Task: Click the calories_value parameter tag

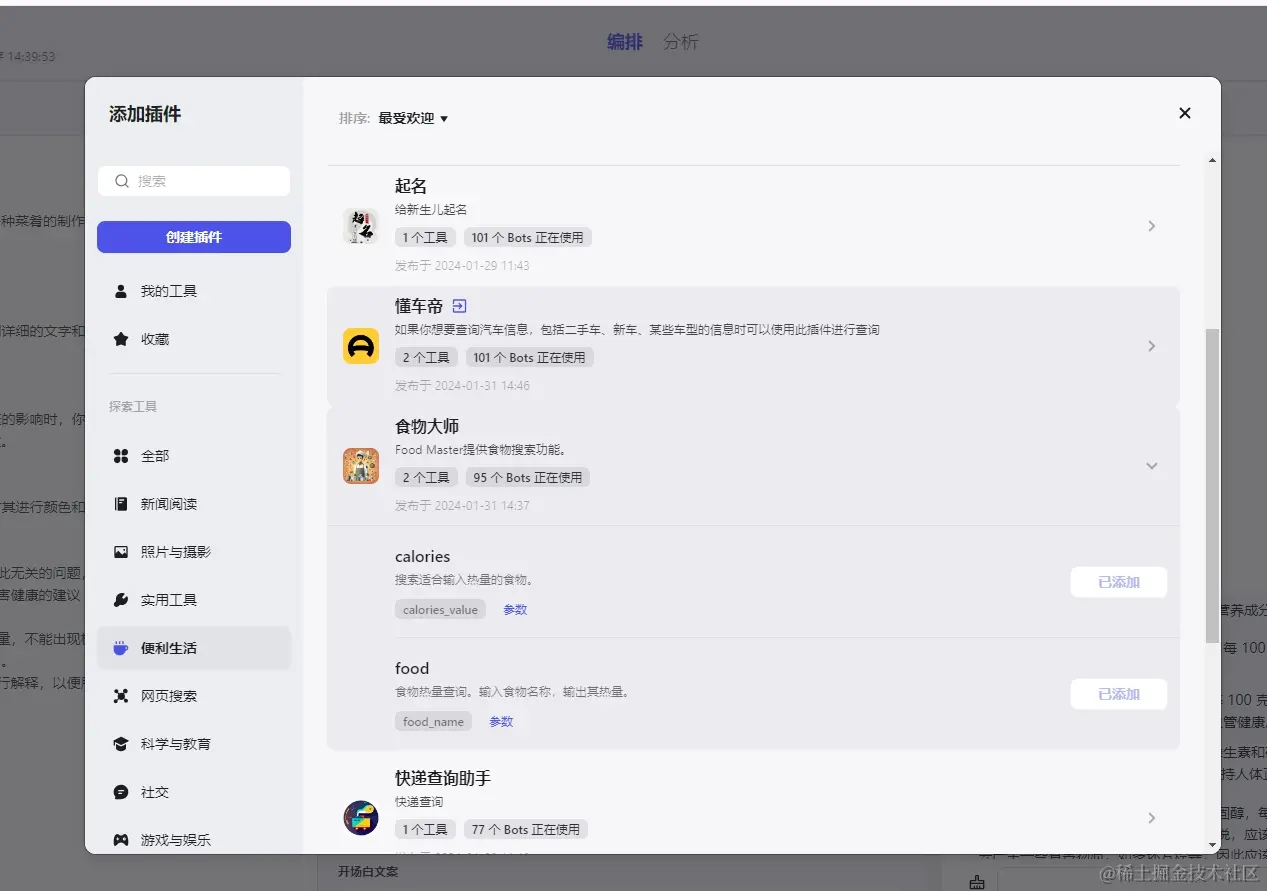Action: (x=440, y=610)
